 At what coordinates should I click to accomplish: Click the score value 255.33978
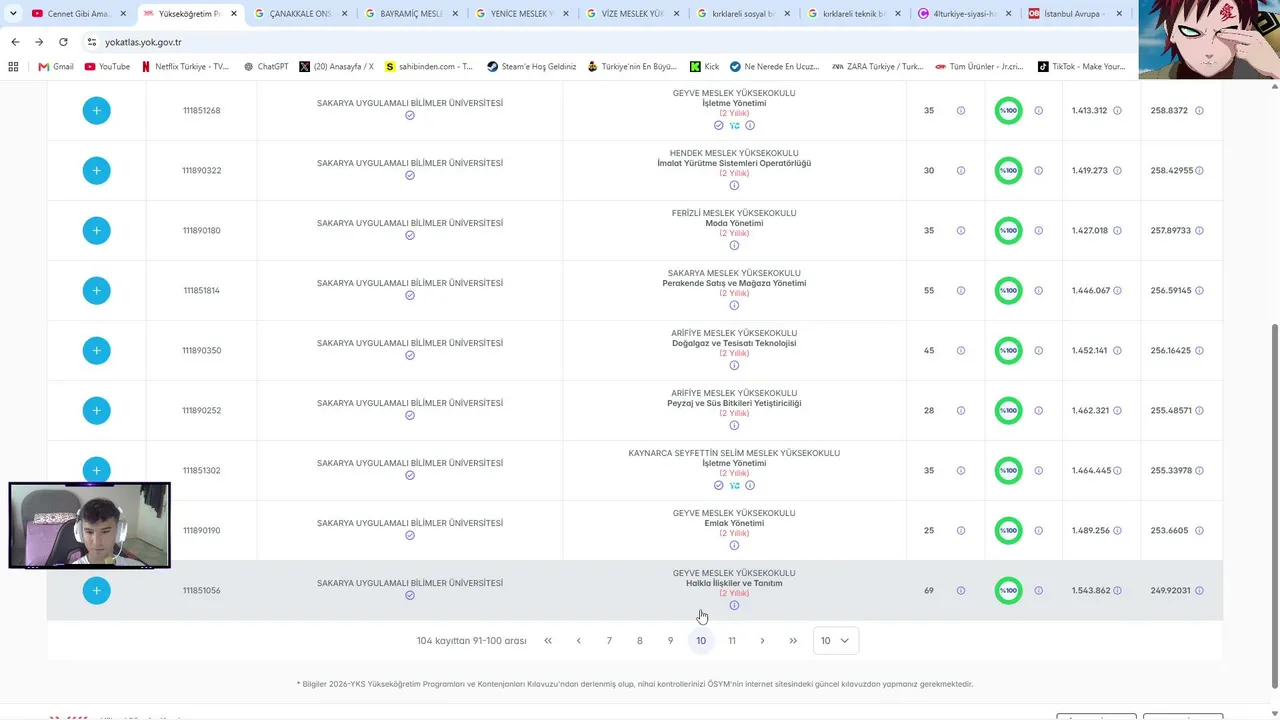[1171, 470]
